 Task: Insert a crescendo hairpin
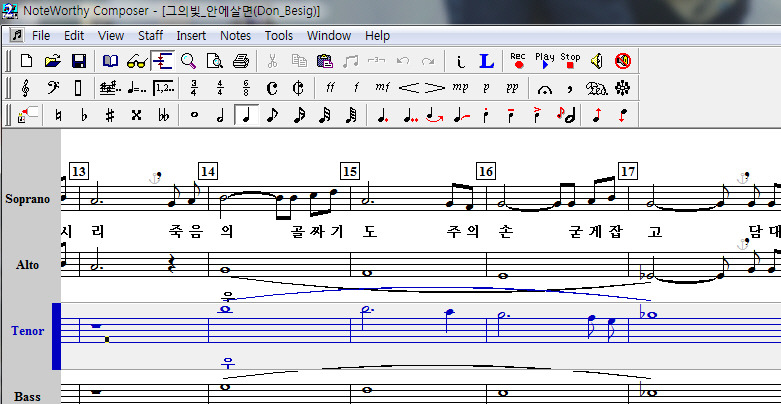[x=408, y=88]
